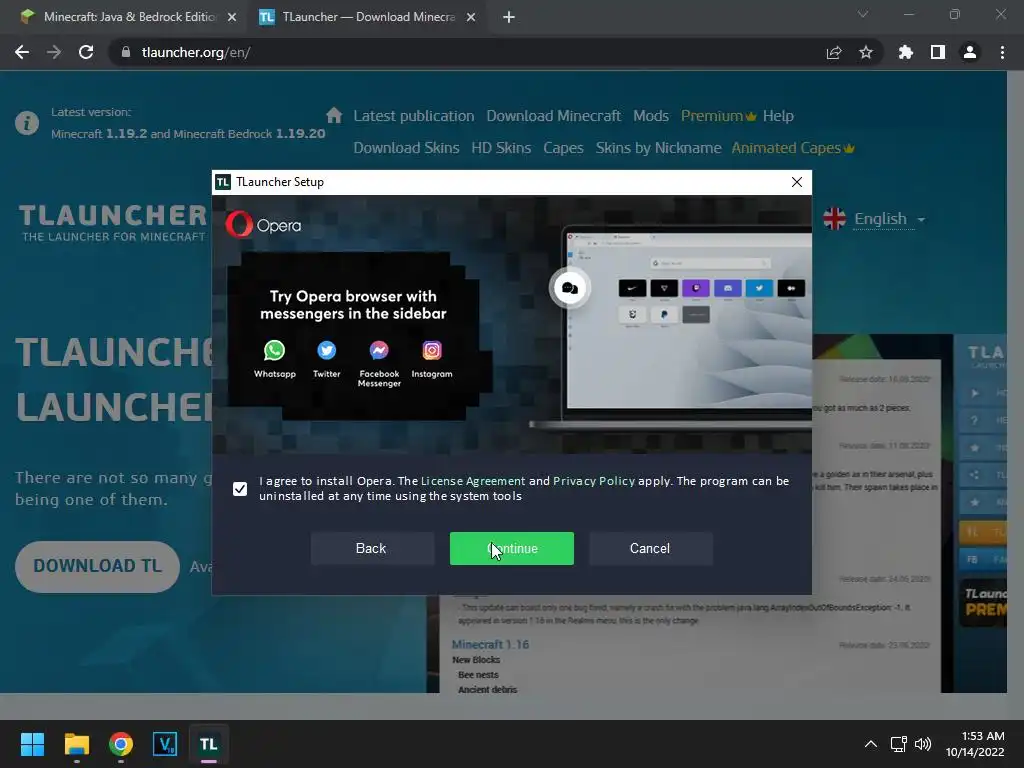The height and width of the screenshot is (768, 1024).
Task: Open the Help menu item
Action: (778, 116)
